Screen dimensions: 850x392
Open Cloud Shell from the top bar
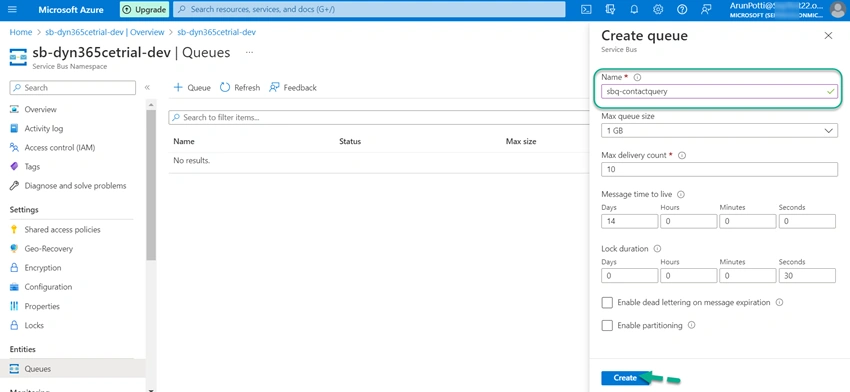point(585,9)
